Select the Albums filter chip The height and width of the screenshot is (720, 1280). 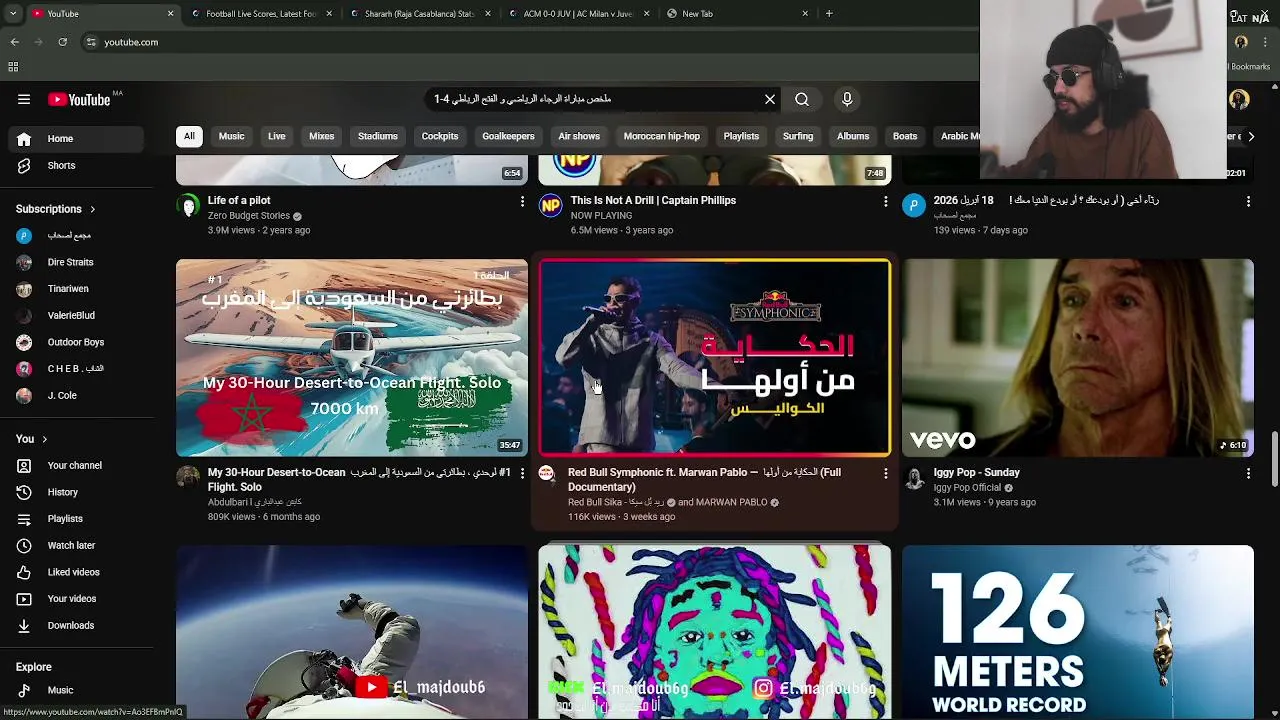tap(853, 136)
